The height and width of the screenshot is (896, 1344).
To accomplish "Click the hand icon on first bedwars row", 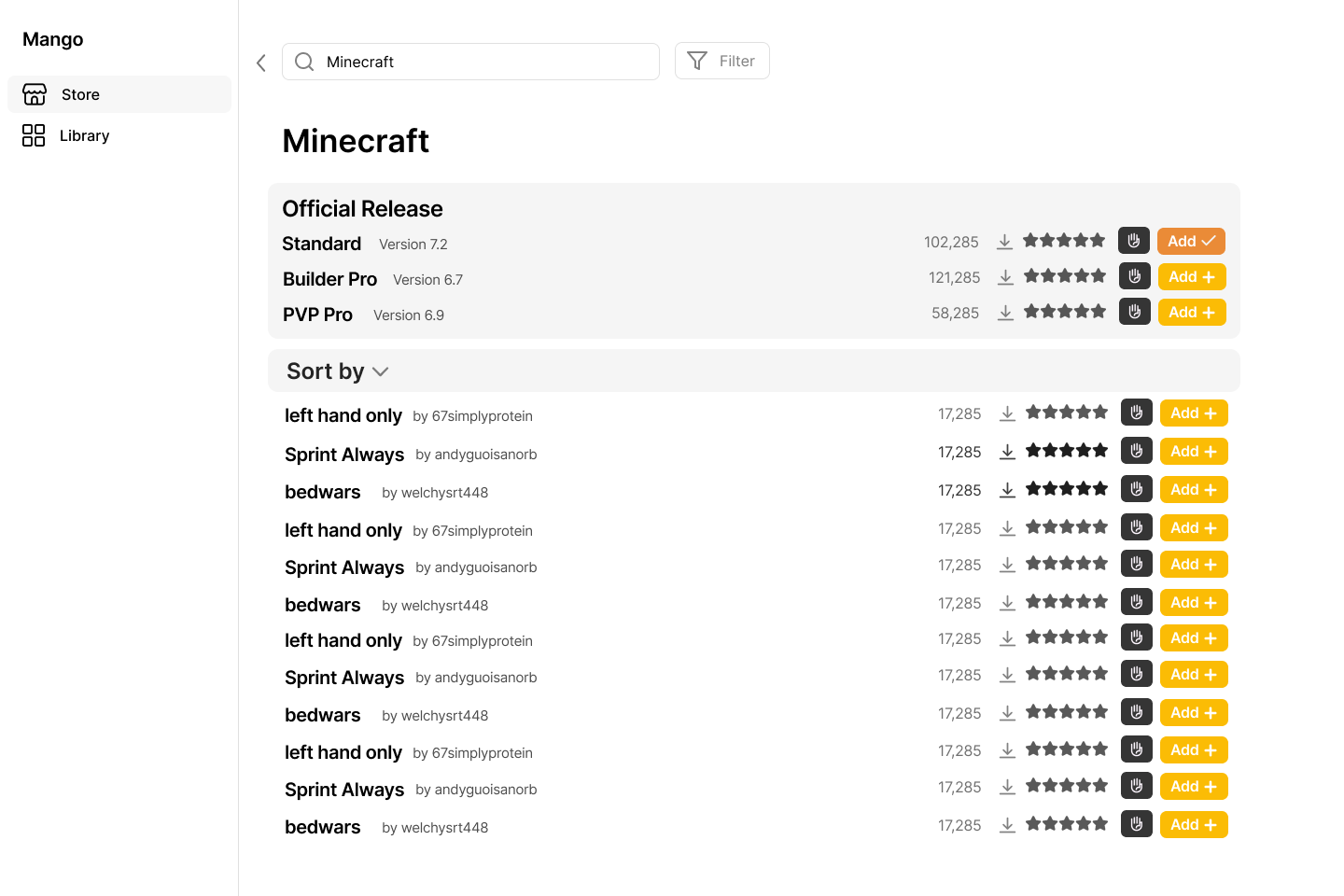I will [1137, 489].
